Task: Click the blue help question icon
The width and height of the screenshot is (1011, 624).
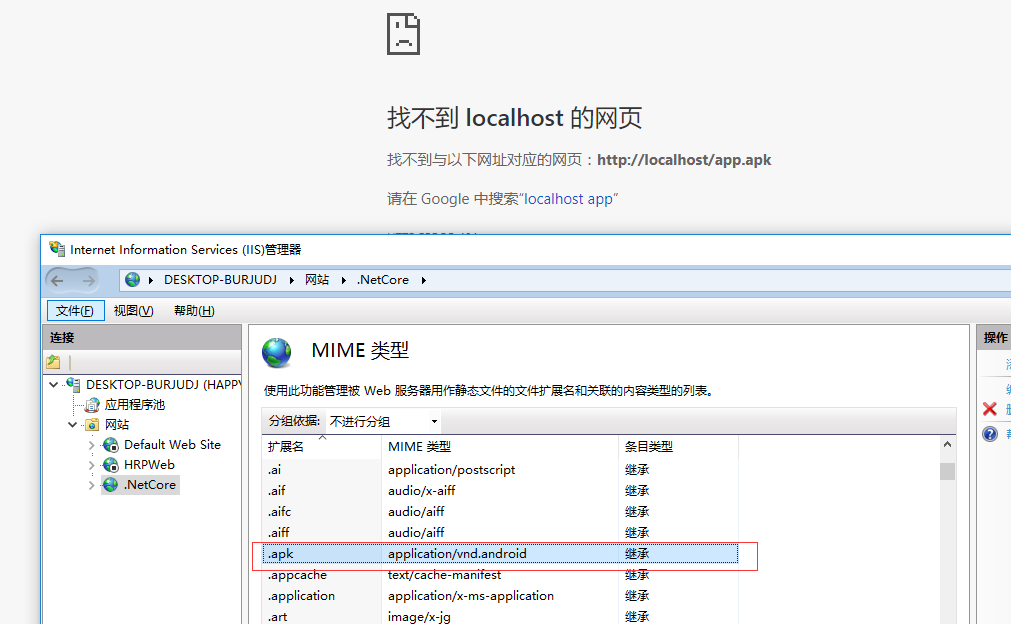Action: (990, 434)
